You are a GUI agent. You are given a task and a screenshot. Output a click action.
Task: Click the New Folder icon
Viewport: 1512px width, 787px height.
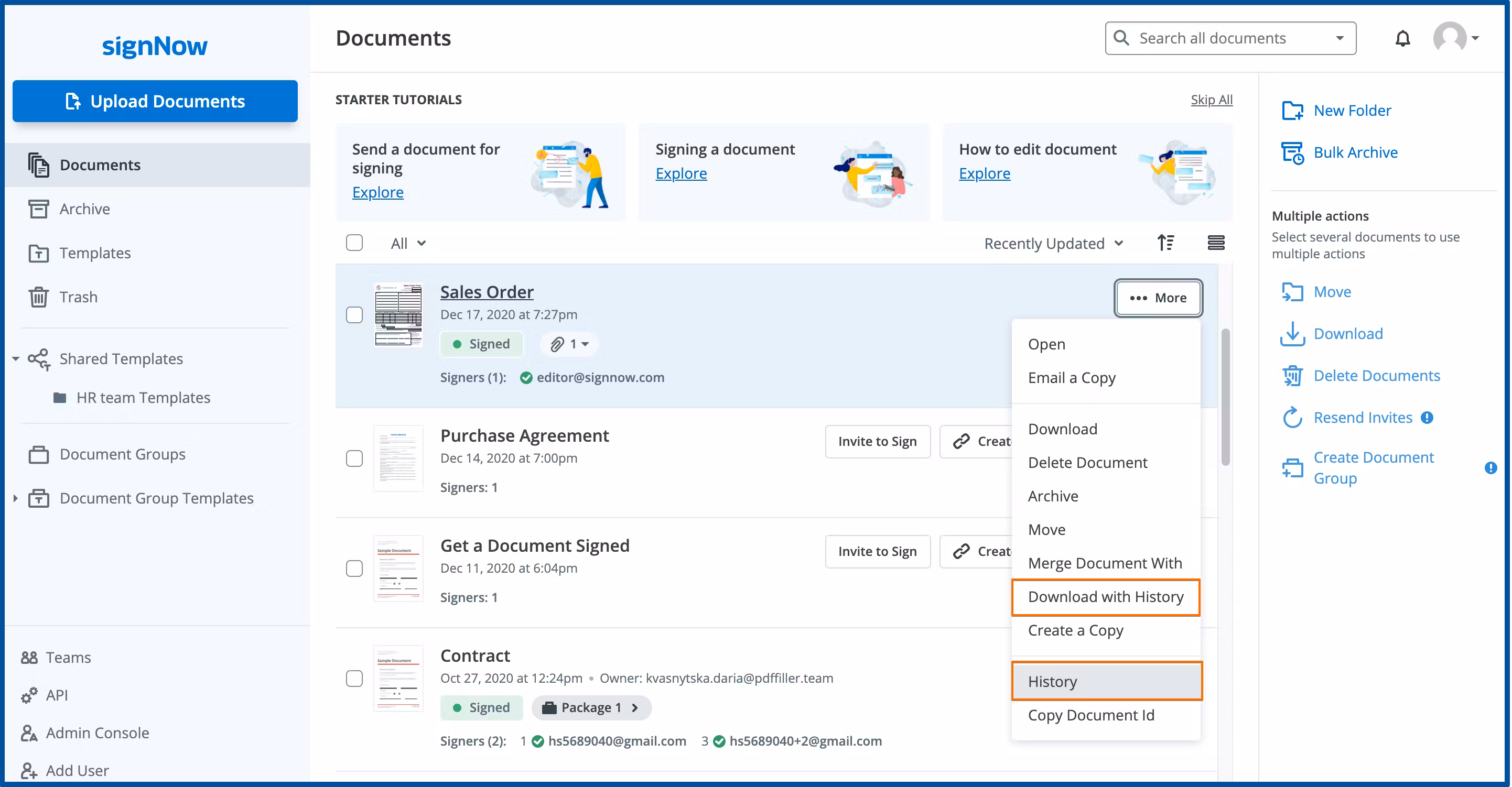click(1292, 110)
